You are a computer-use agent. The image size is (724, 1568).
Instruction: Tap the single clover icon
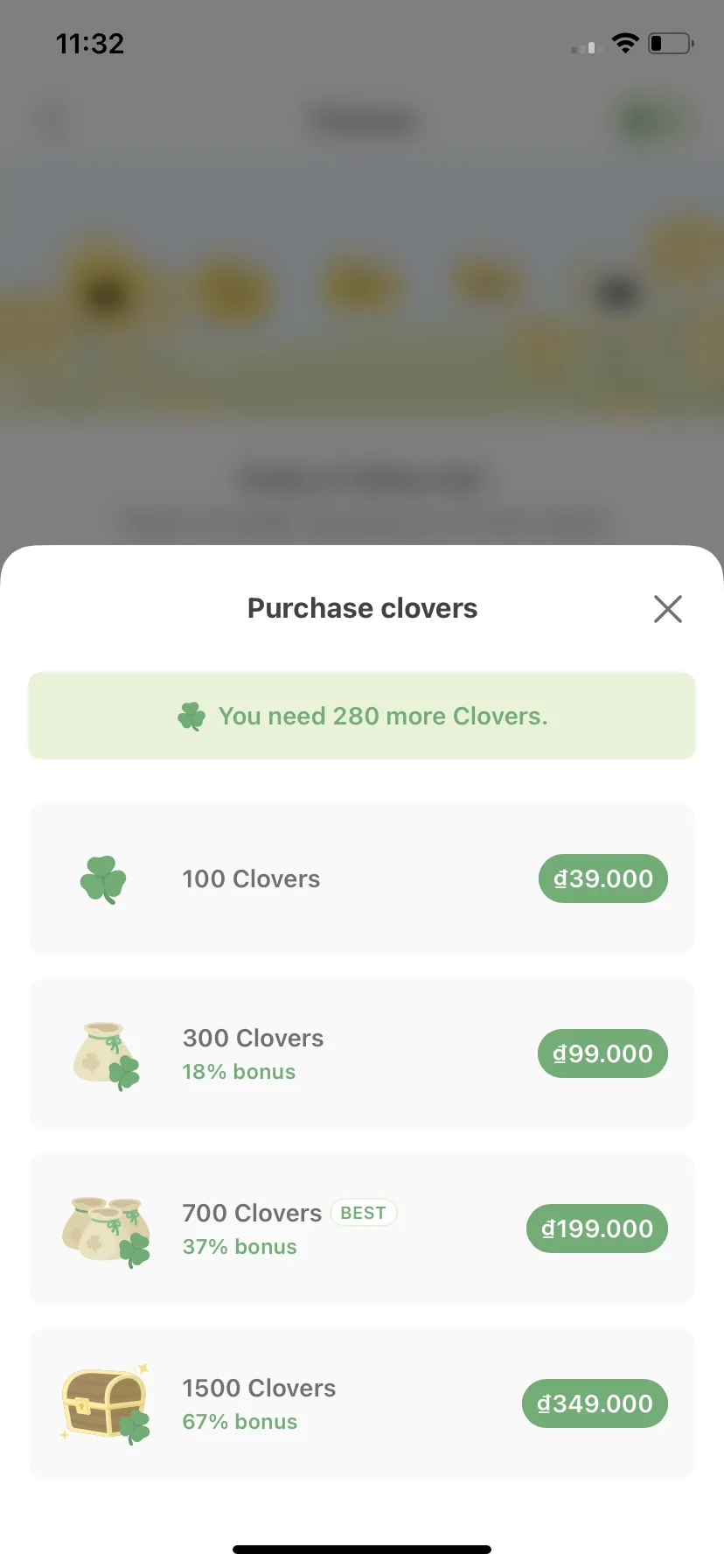click(x=103, y=879)
